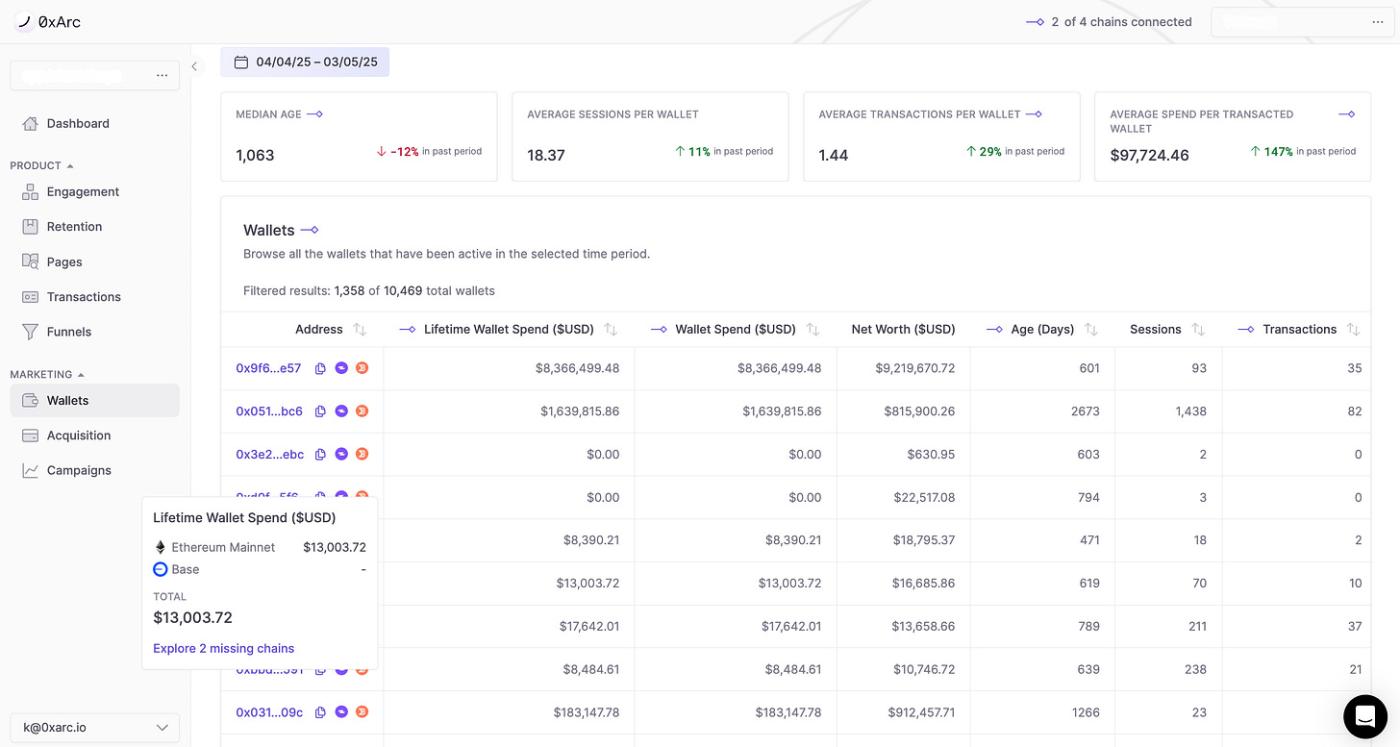The width and height of the screenshot is (1400, 747).
Task: Click chain connection icon beside Wallets heading
Action: [x=310, y=230]
